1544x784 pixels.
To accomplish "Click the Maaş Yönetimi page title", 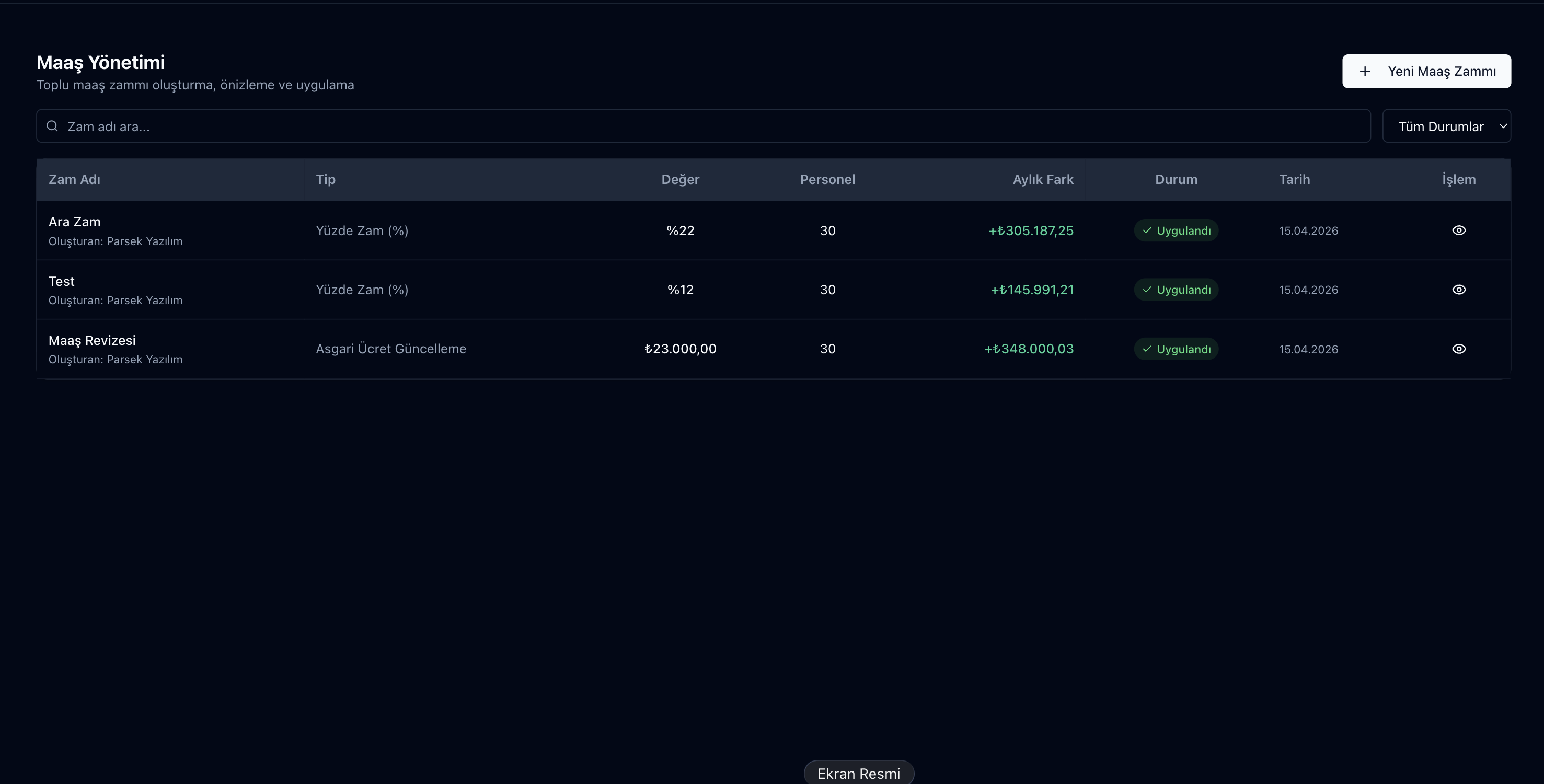I will 101,62.
